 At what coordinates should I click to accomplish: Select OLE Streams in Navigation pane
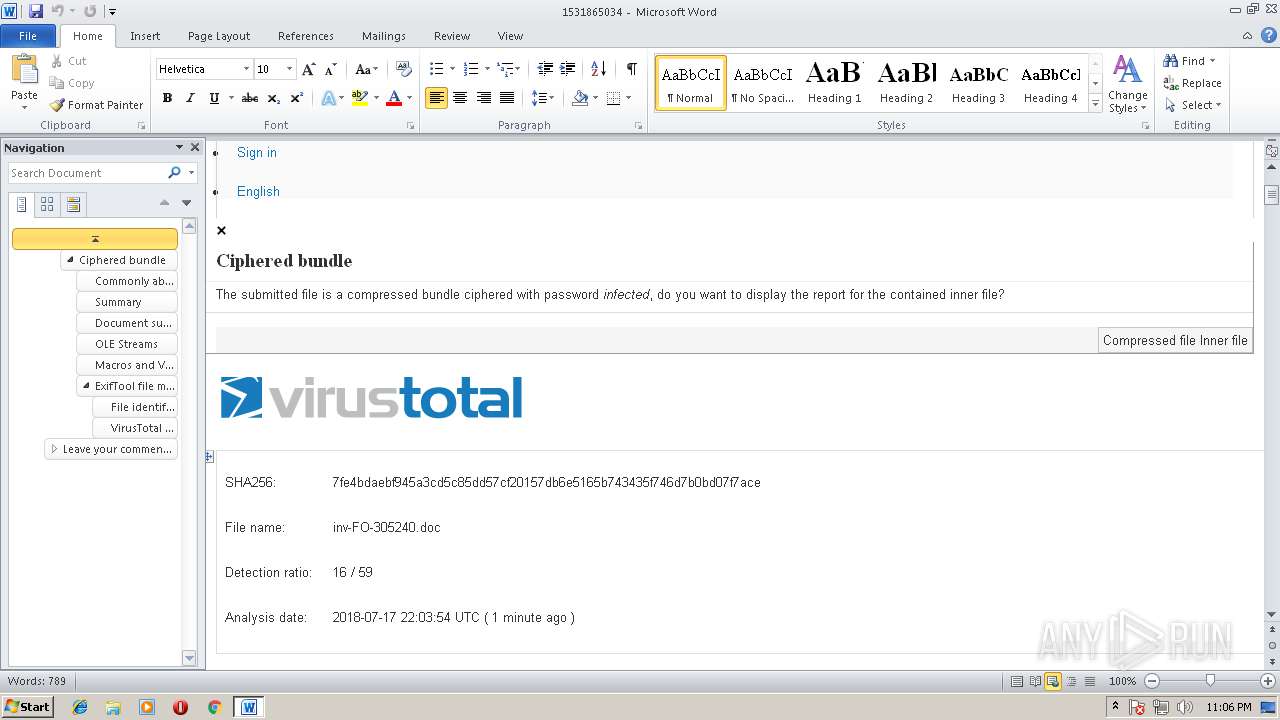[x=126, y=344]
